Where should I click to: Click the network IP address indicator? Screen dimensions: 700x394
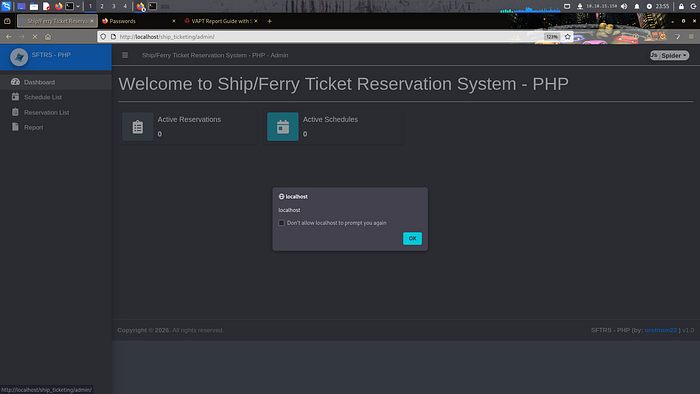tap(601, 6)
